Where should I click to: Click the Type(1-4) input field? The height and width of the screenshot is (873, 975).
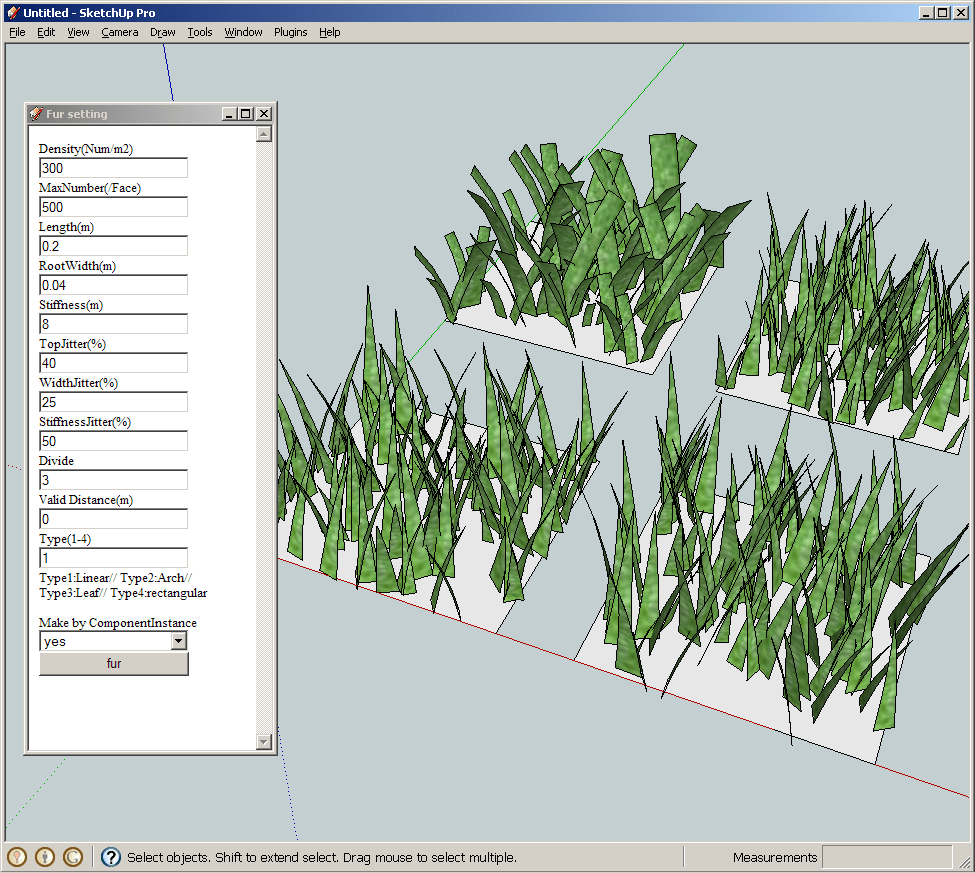click(113, 558)
